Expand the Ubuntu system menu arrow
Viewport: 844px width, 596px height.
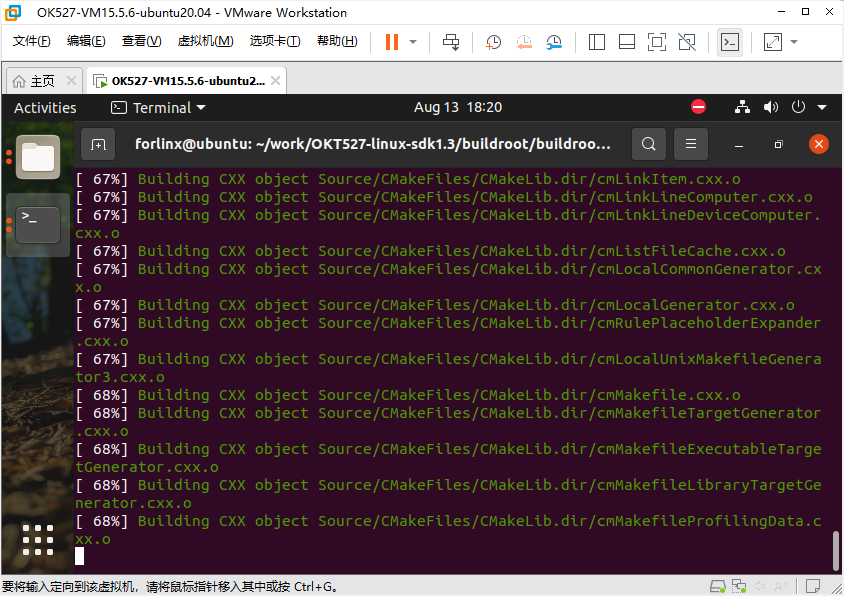pyautogui.click(x=822, y=108)
